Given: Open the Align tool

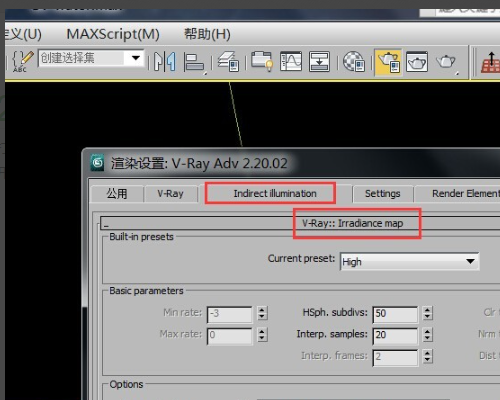Looking at the screenshot, I should 194,62.
